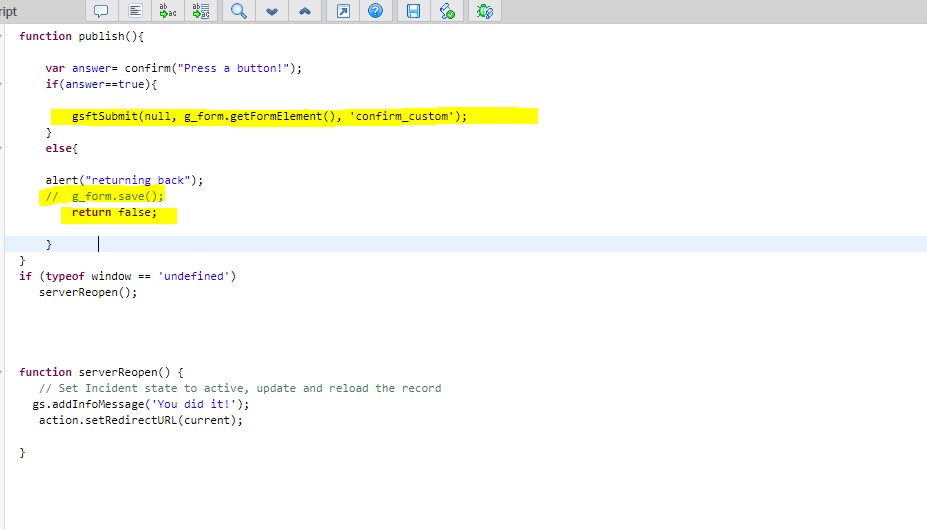Screen dimensions: 927x530
Task: Click the magnifying glass search icon
Action: 238,11
